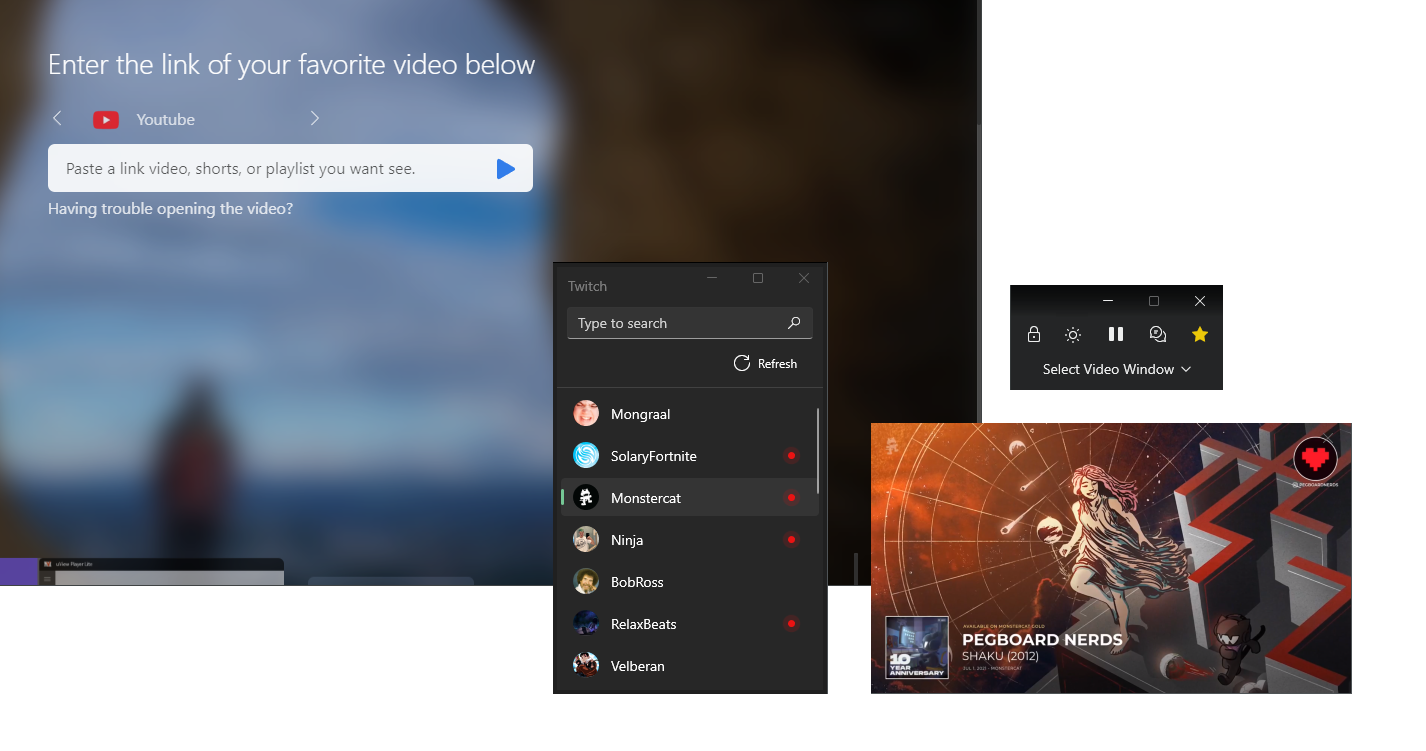Image resolution: width=1426 pixels, height=751 pixels.
Task: Click the chat bubble icon in control window
Action: [x=1158, y=334]
